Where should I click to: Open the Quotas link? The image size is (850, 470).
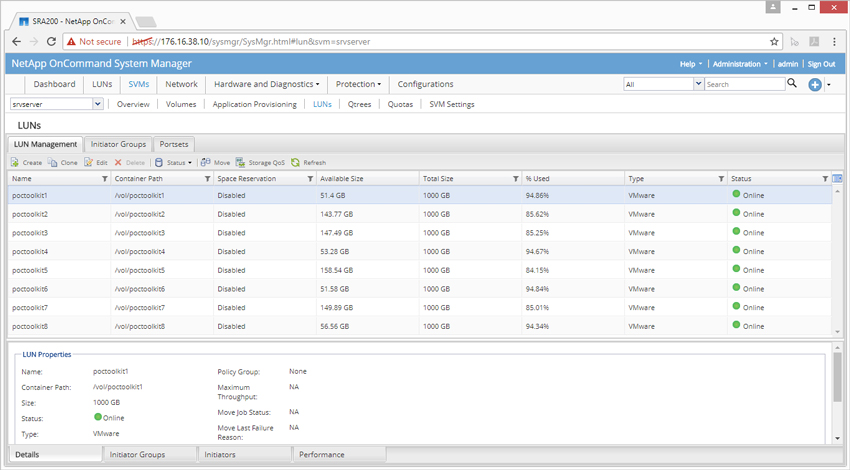pyautogui.click(x=400, y=104)
